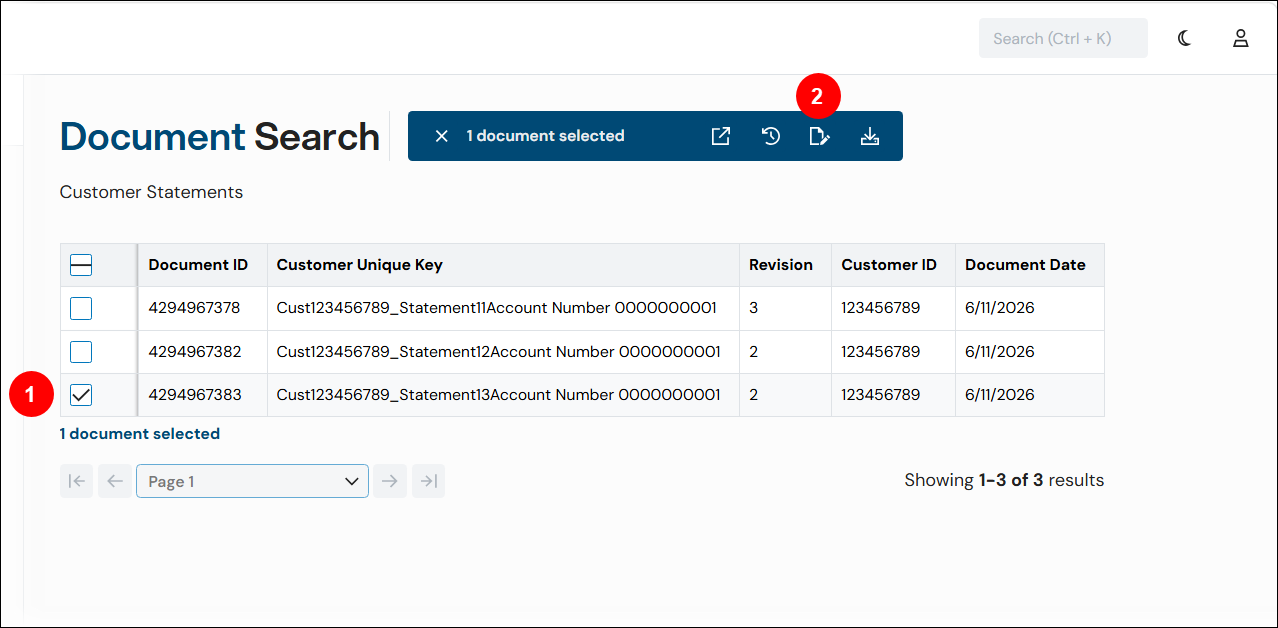The width and height of the screenshot is (1278, 628).
Task: Toggle dark mode moon icon
Action: 1184,38
